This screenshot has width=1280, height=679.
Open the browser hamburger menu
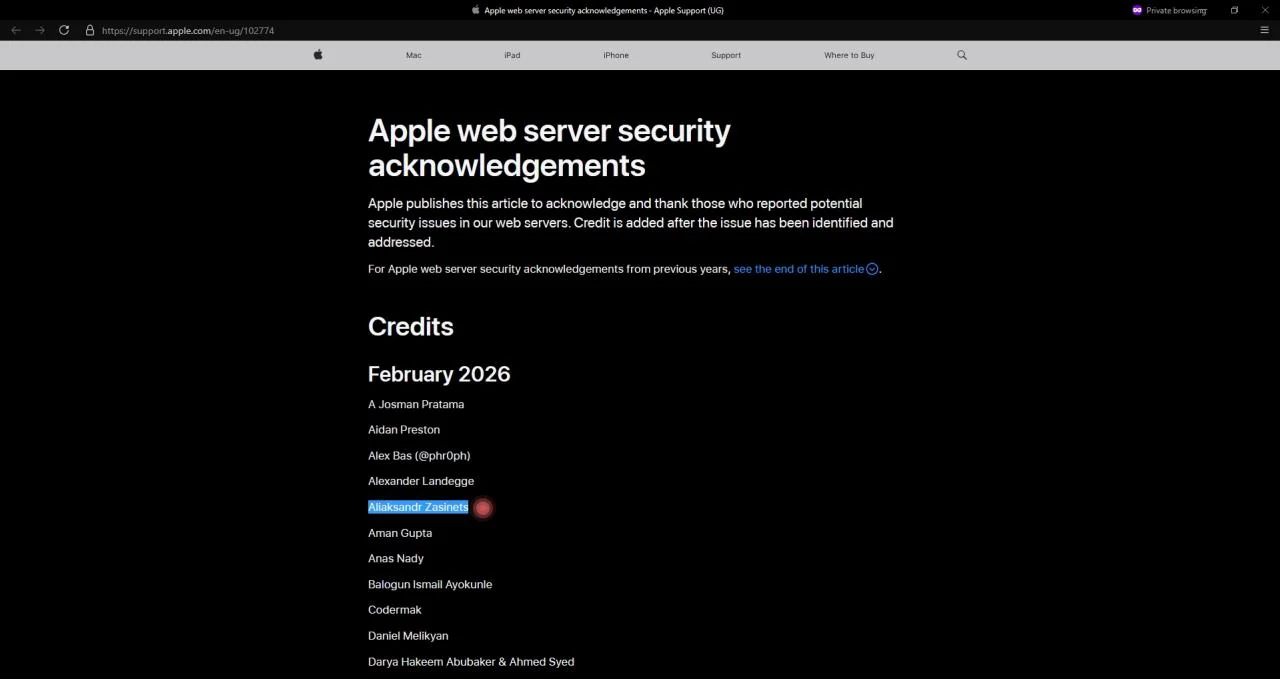pos(1264,30)
